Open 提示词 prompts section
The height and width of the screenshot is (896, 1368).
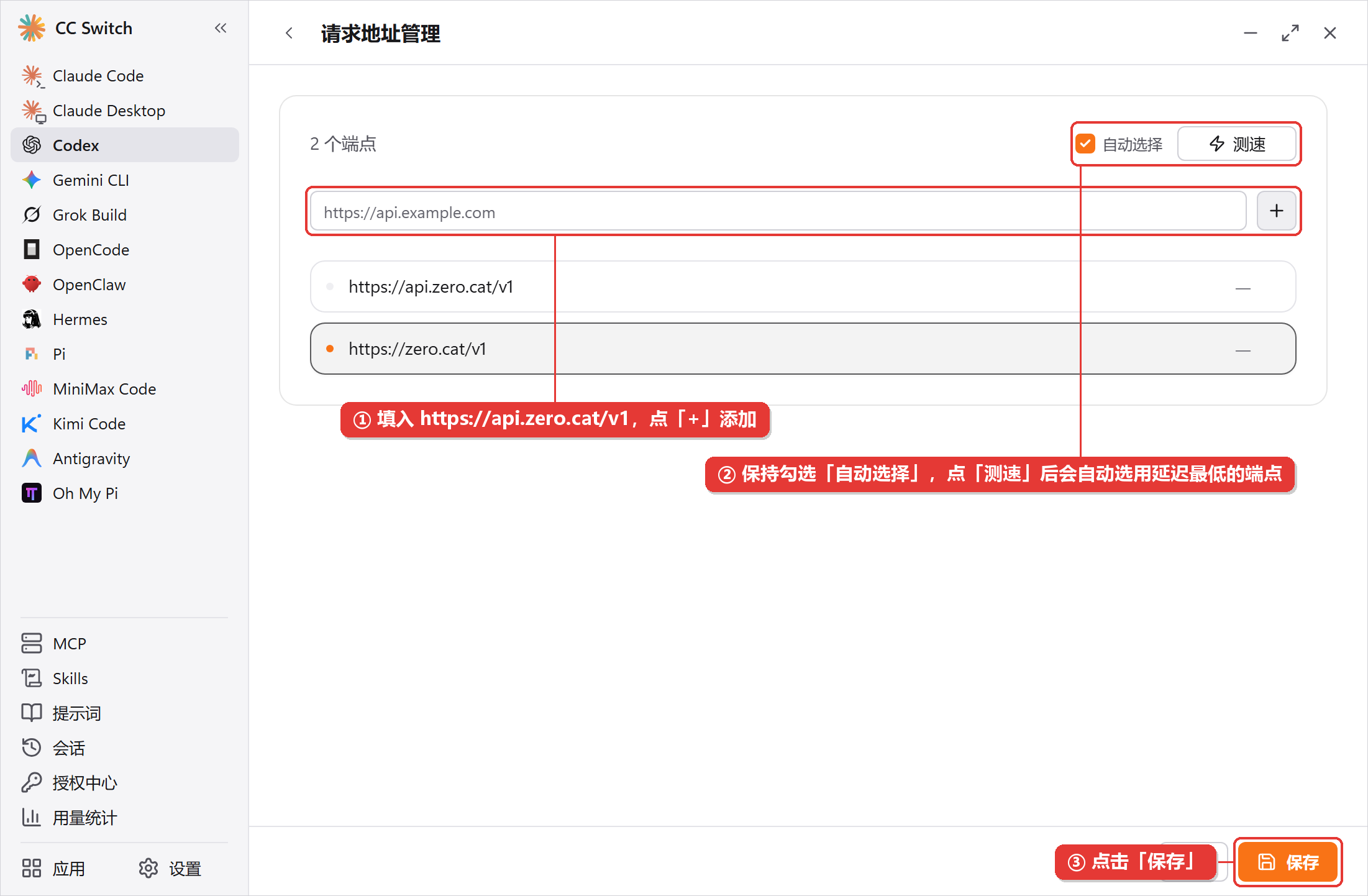[x=125, y=713]
